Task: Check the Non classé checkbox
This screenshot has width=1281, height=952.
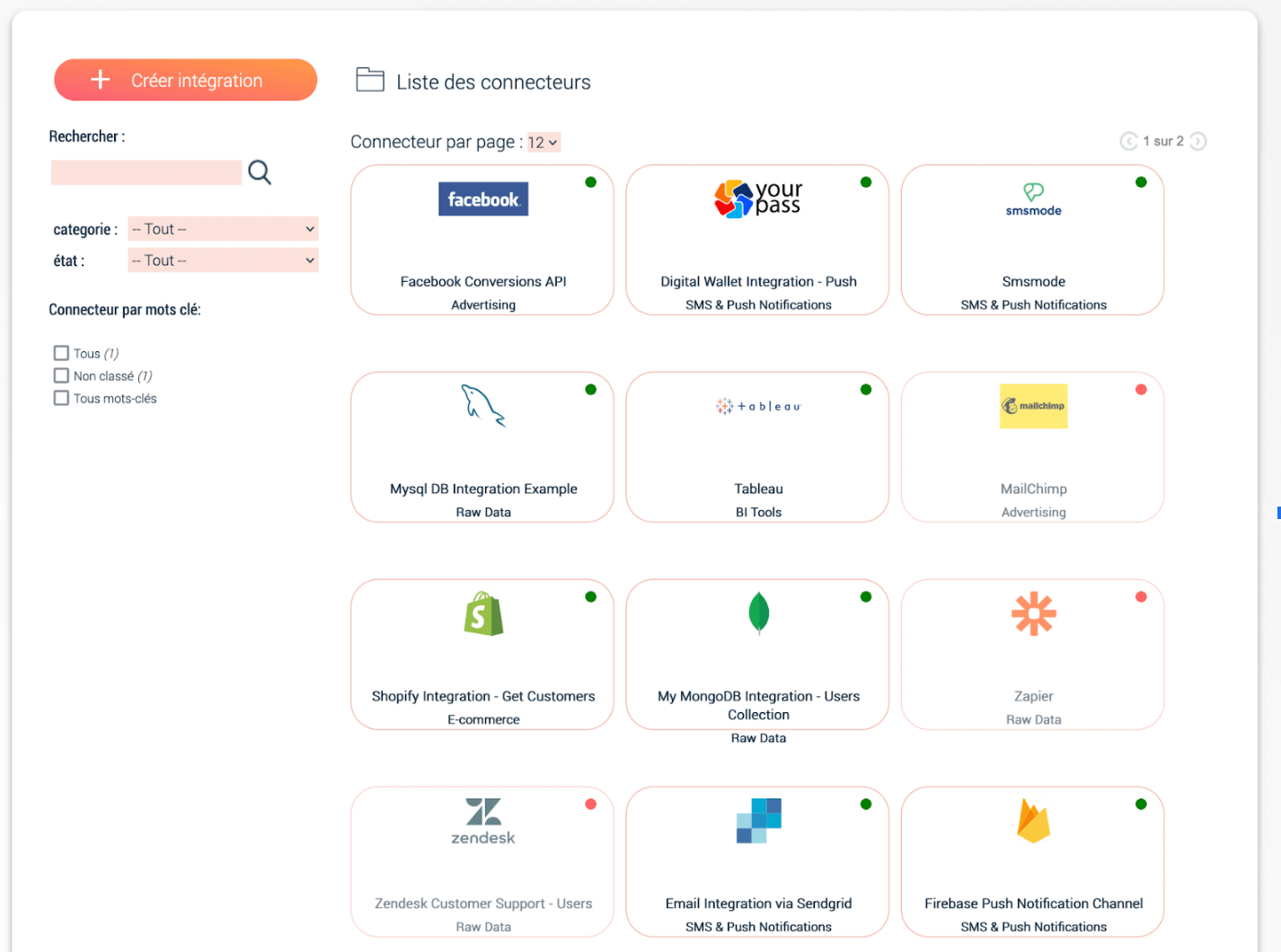Action: [61, 375]
